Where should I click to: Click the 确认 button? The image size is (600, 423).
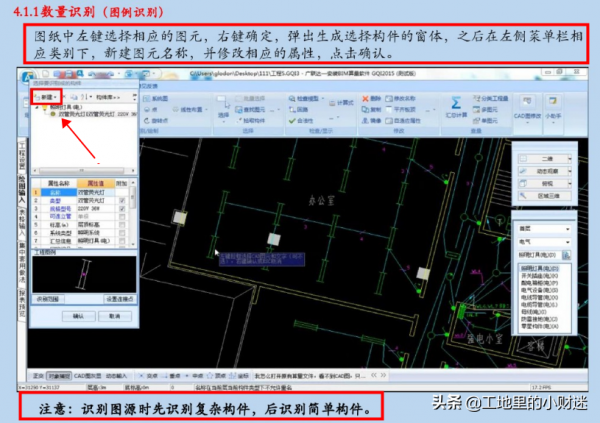[x=78, y=315]
